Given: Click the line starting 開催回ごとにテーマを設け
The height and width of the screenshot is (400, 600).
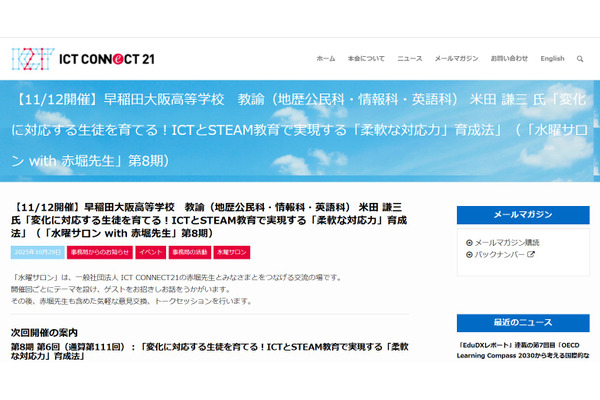Looking at the screenshot, I should tap(121, 289).
